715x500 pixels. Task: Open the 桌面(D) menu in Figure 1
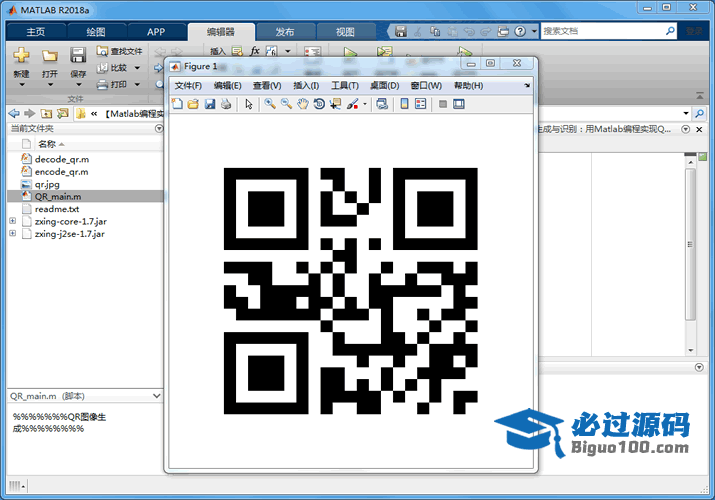[384, 86]
